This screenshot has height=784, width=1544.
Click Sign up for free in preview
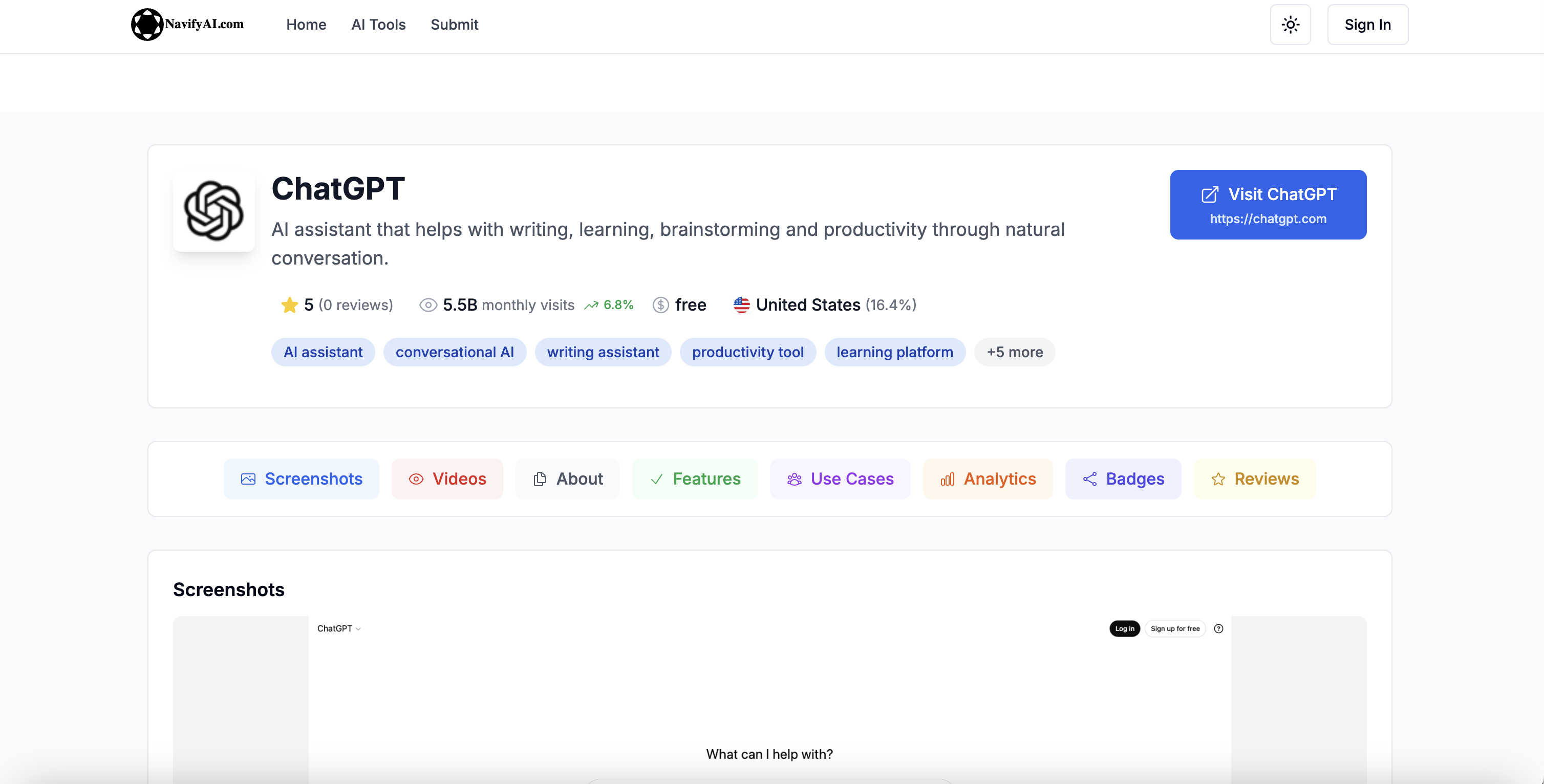[x=1175, y=628]
